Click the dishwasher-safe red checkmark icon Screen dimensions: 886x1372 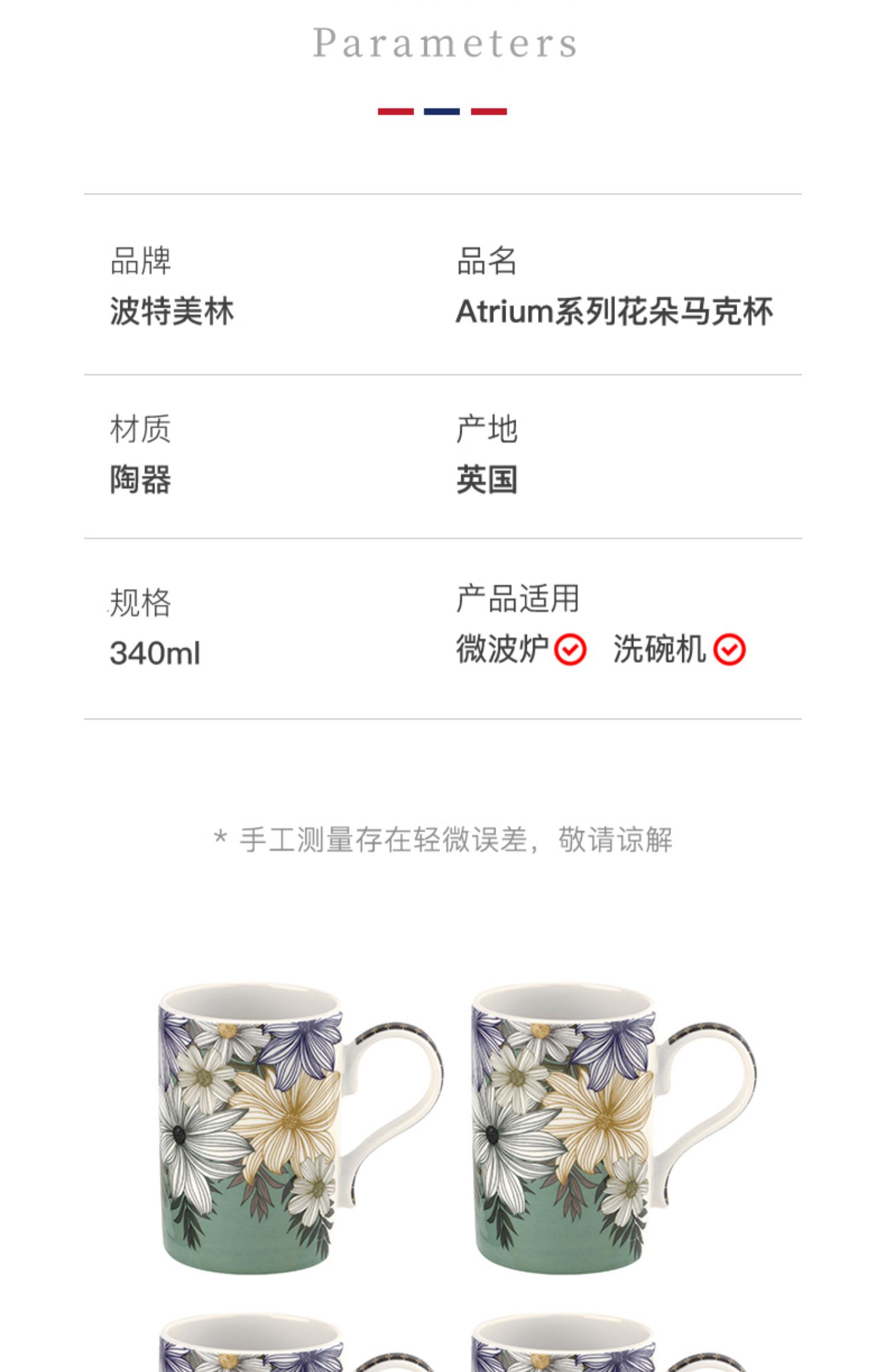(729, 650)
